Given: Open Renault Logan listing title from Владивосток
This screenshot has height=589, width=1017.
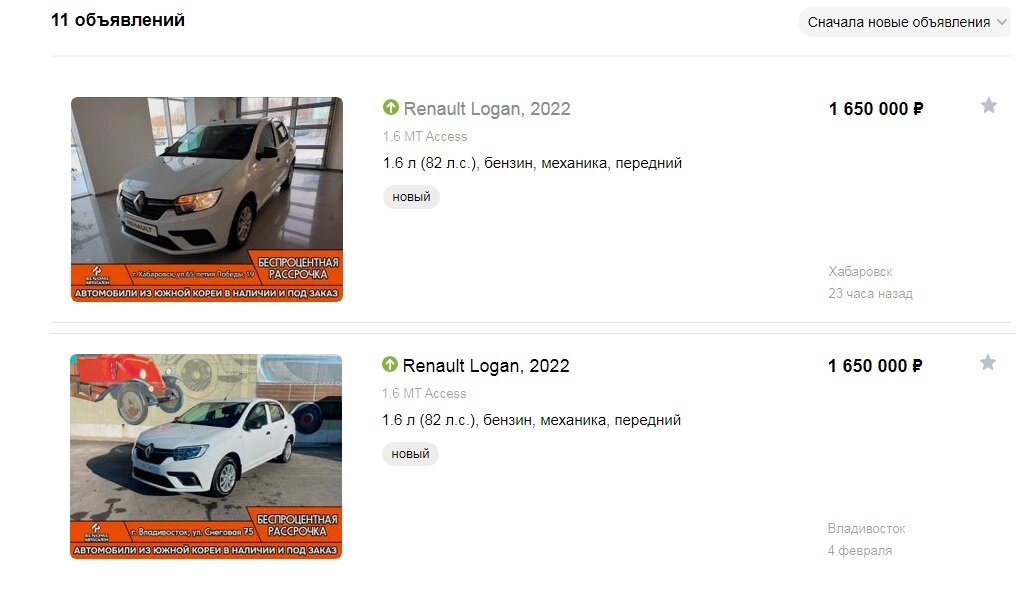Looking at the screenshot, I should coord(486,365).
